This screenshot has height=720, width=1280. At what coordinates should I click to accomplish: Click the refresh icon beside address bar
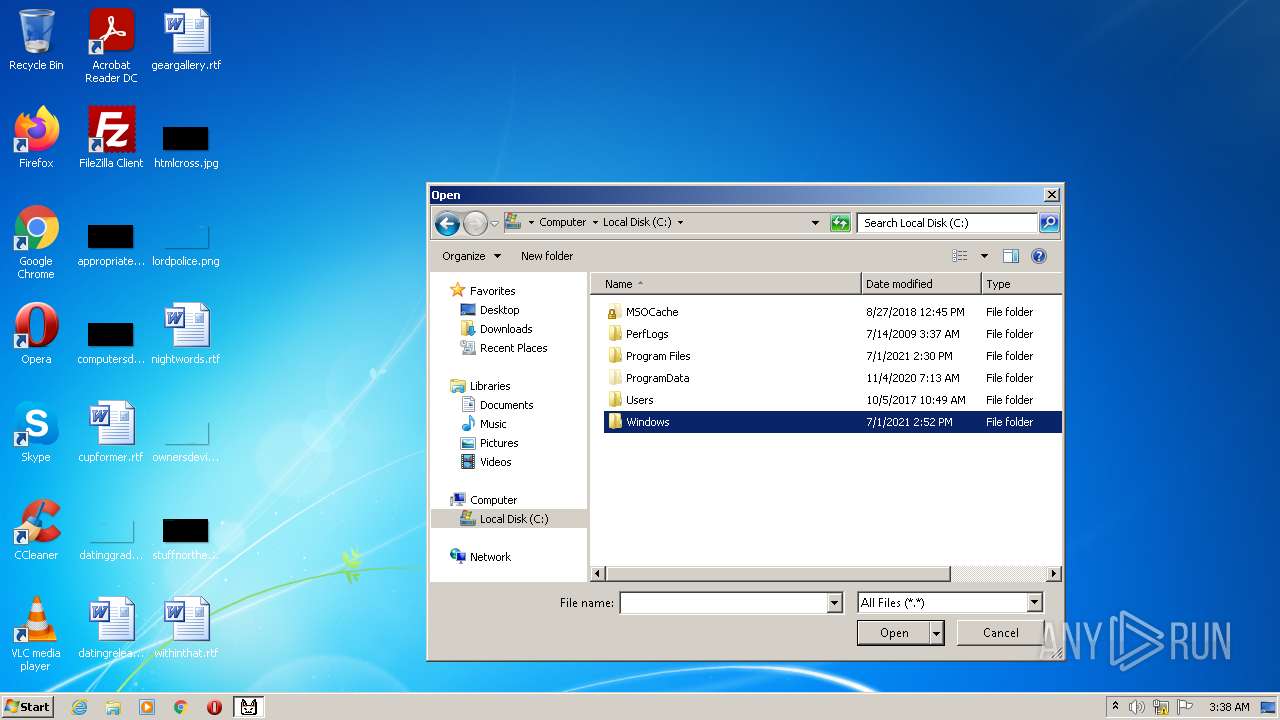(x=840, y=223)
